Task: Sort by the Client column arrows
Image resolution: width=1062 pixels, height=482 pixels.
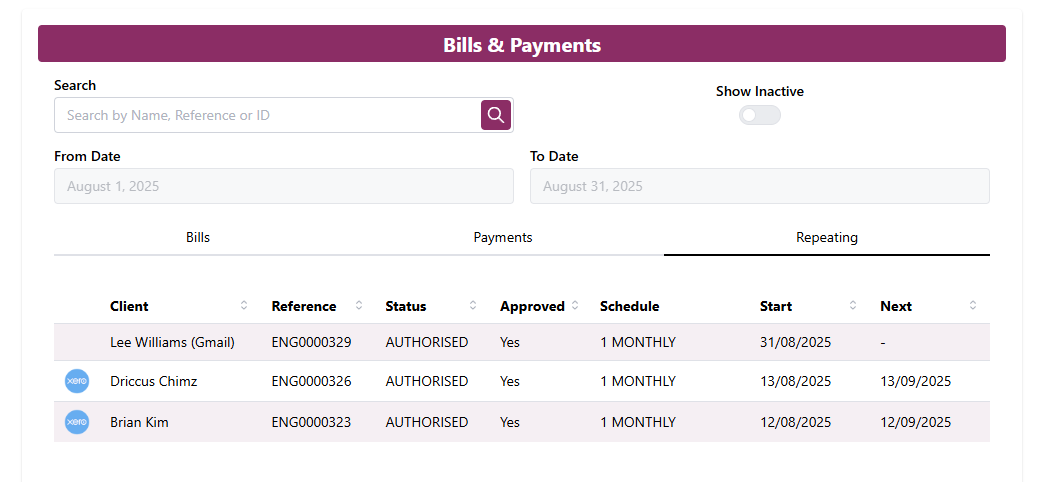Action: click(x=244, y=306)
